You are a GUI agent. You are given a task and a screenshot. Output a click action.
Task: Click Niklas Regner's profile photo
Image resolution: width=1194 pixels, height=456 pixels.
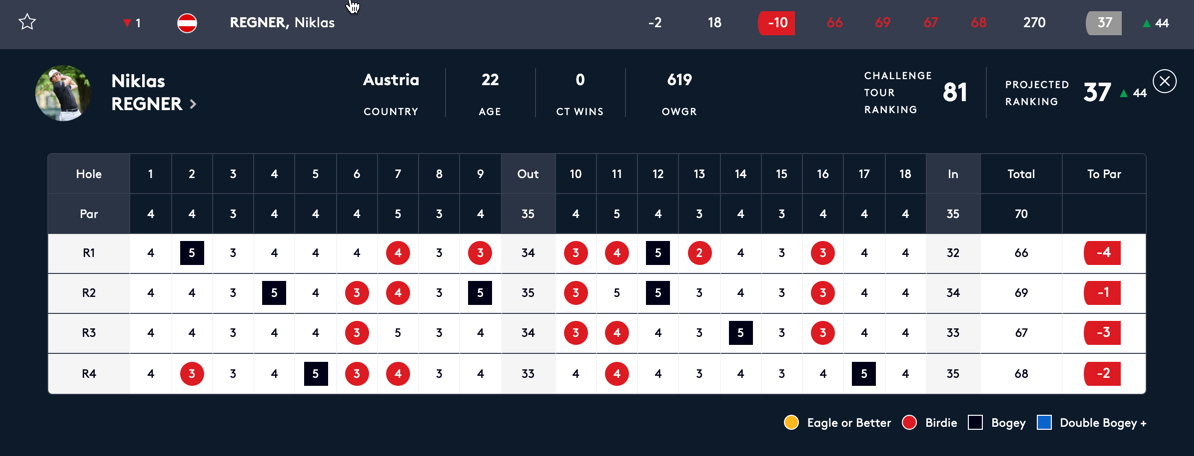[63, 93]
